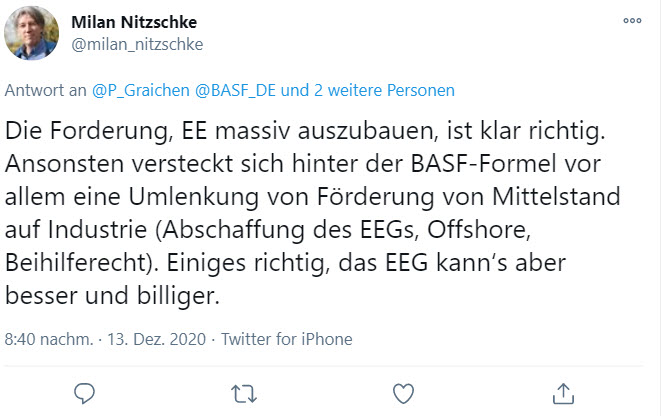The image size is (664, 416).
Task: Retweet this tweet using the arrows icon
Action: (244, 391)
